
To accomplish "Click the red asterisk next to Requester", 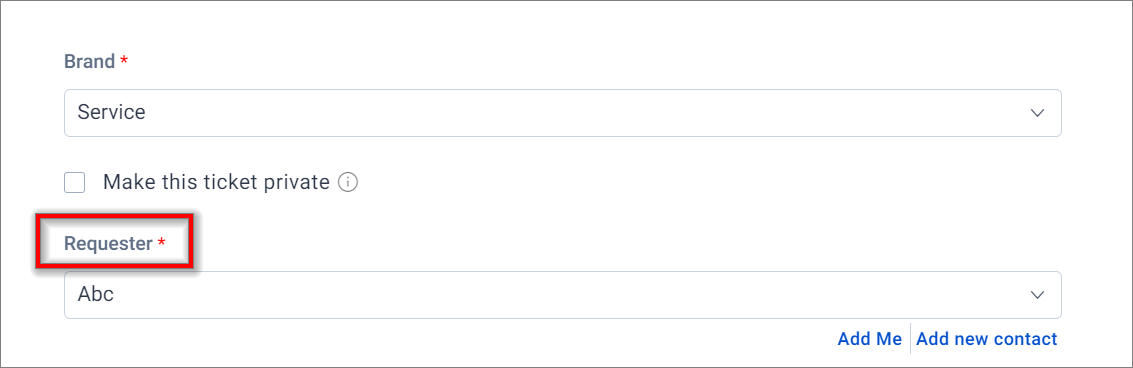I will 161,243.
